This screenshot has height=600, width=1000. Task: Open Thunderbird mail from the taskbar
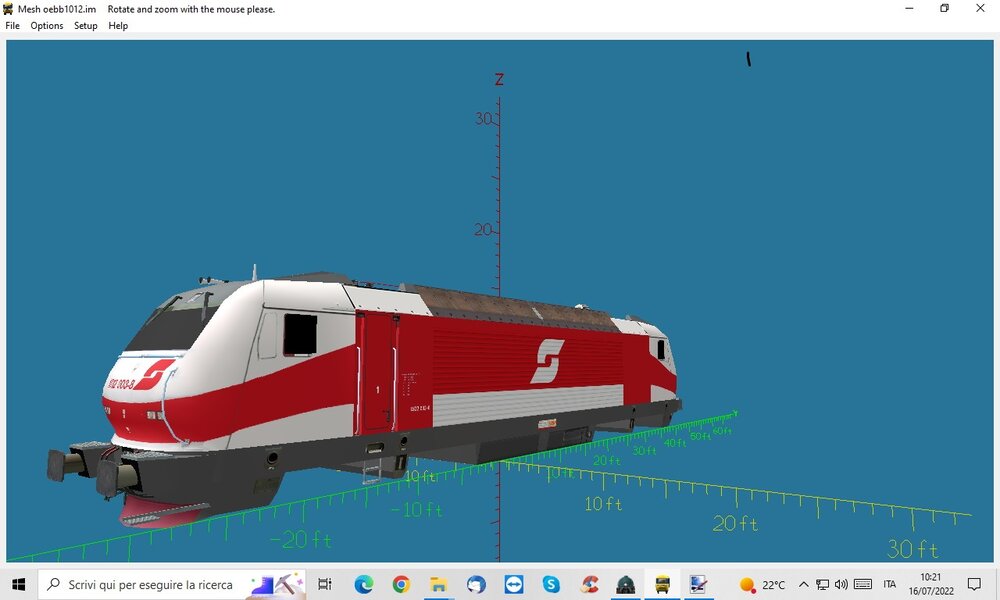[x=476, y=584]
